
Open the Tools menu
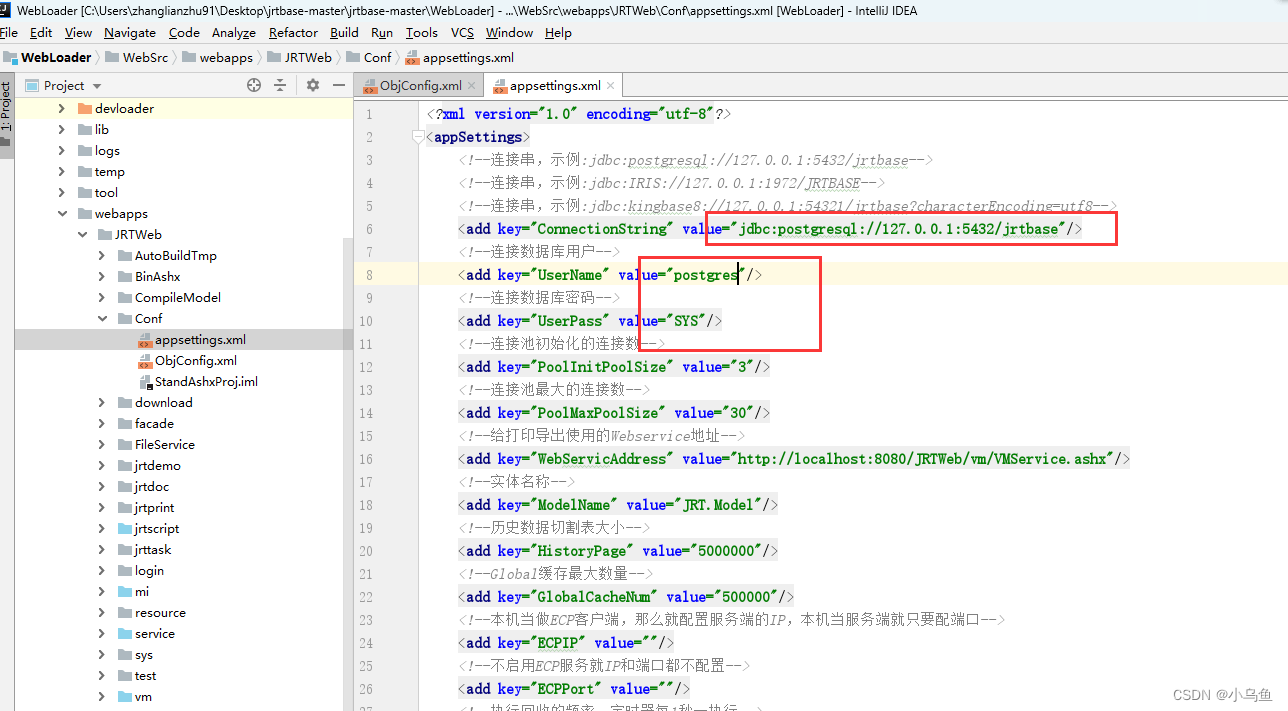[x=422, y=33]
